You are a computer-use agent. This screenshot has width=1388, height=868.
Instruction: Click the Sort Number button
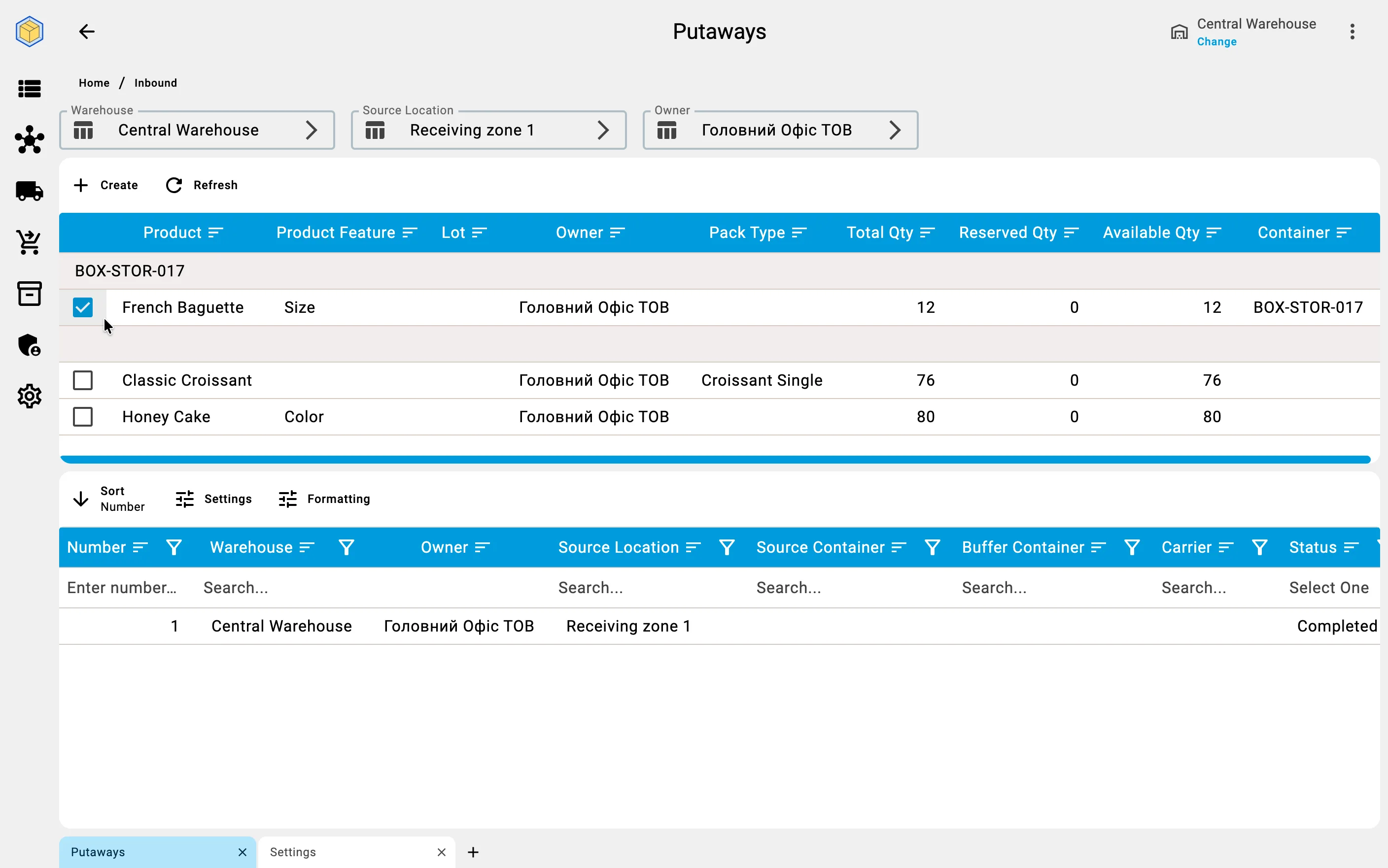click(x=109, y=499)
